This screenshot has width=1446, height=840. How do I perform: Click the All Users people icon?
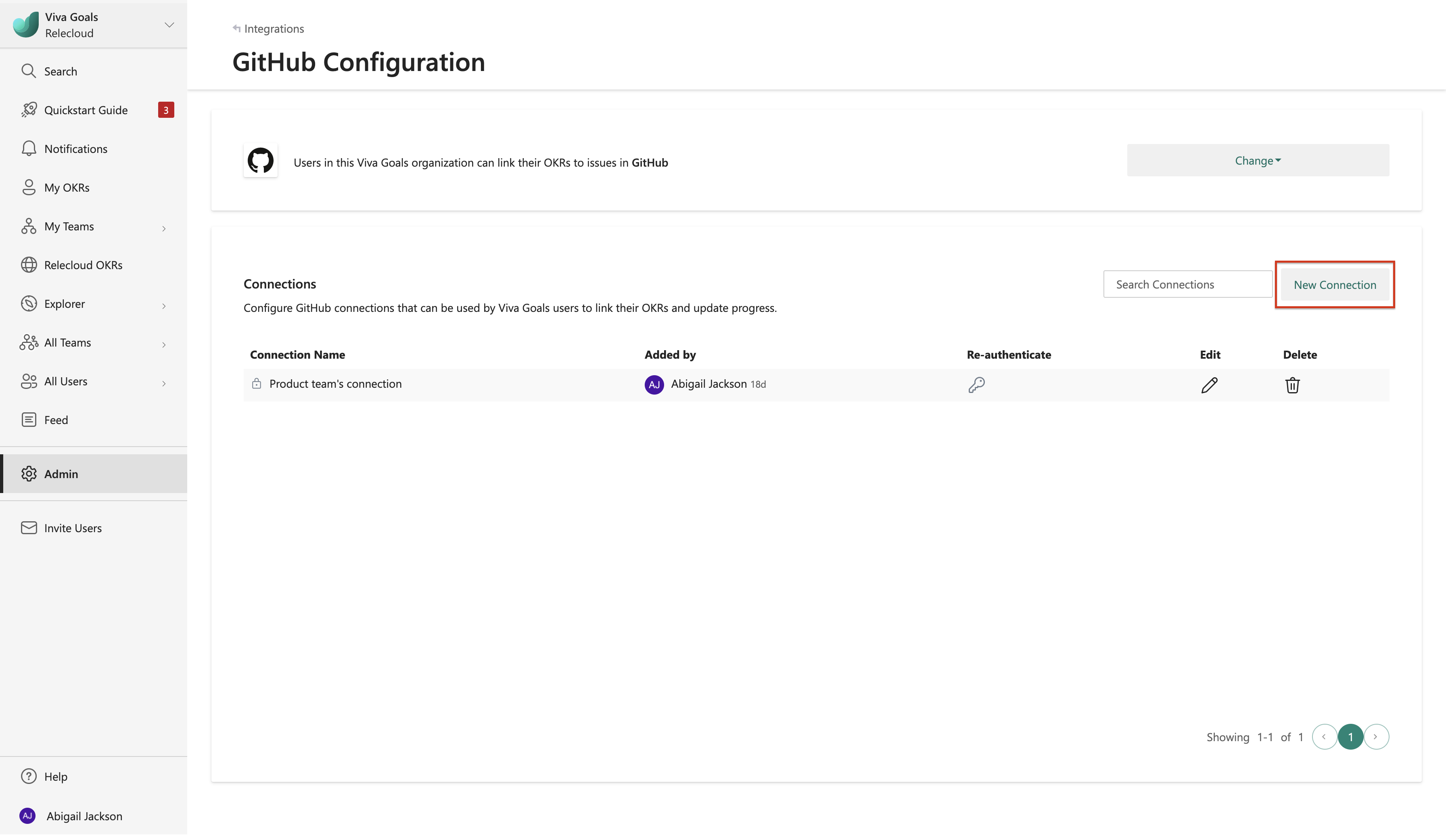pos(29,381)
